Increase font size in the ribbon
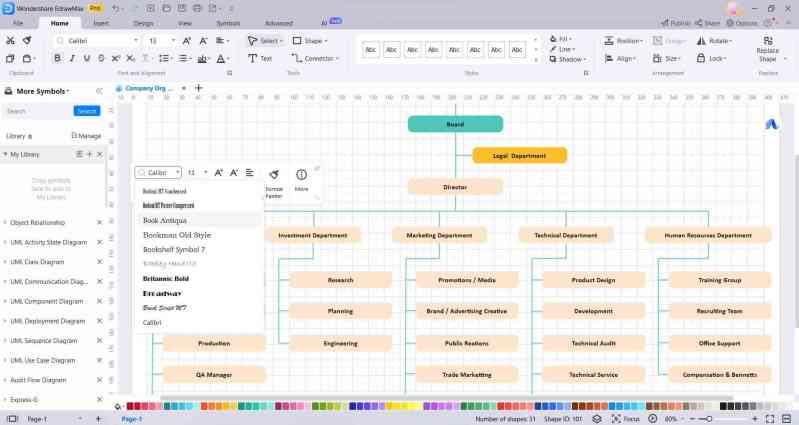The image size is (799, 425). click(187, 41)
